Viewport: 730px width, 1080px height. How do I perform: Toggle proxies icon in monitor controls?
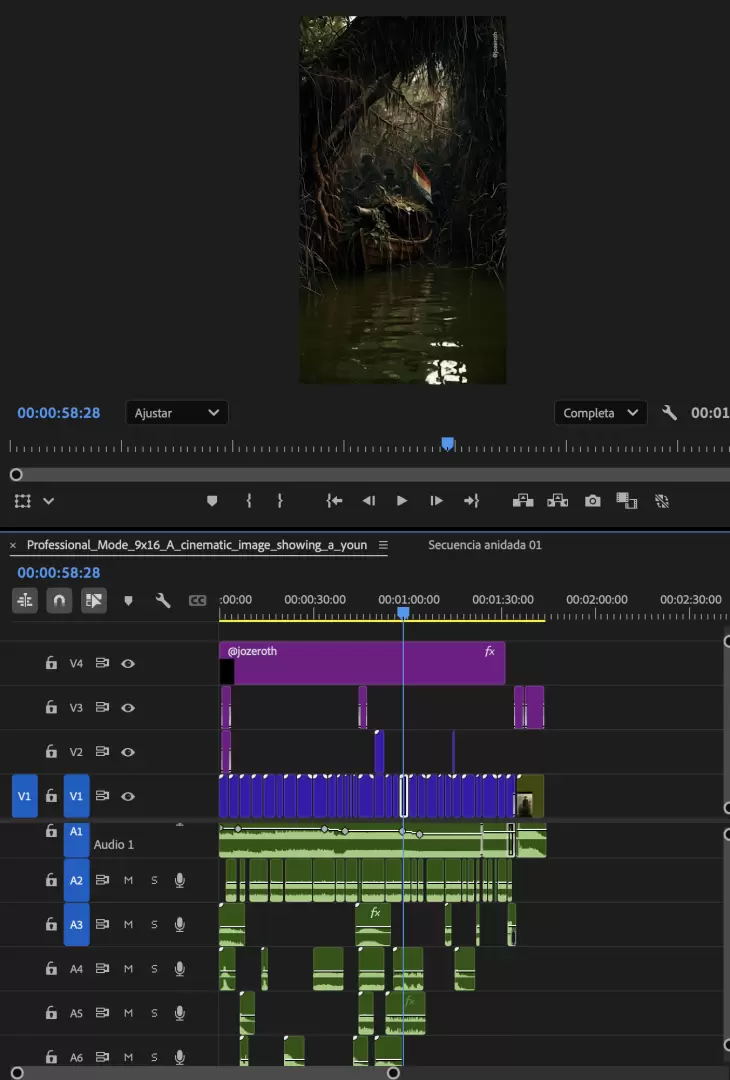(x=662, y=501)
